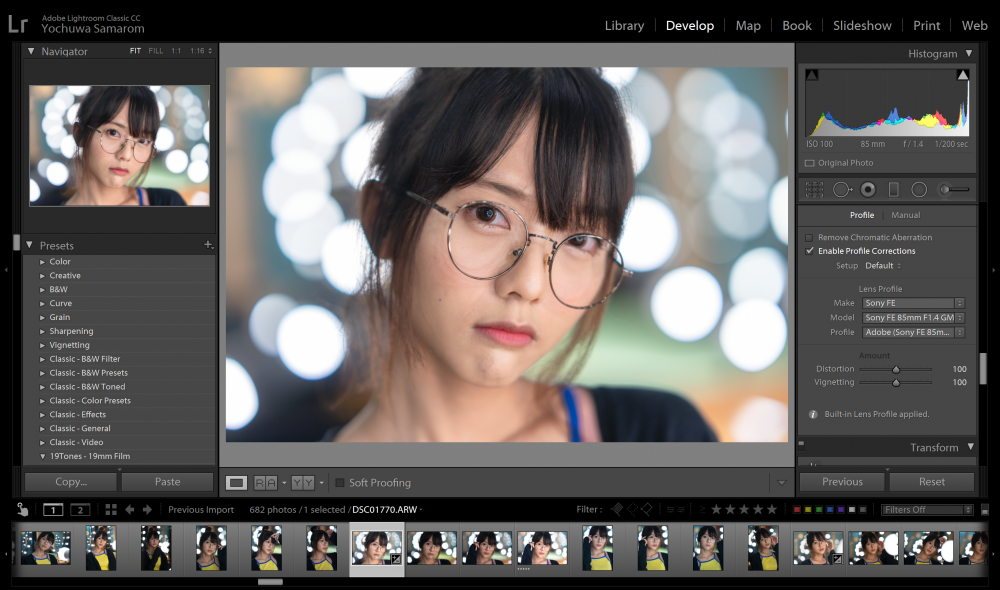Select the Adjustment Brush tool

(x=954, y=189)
